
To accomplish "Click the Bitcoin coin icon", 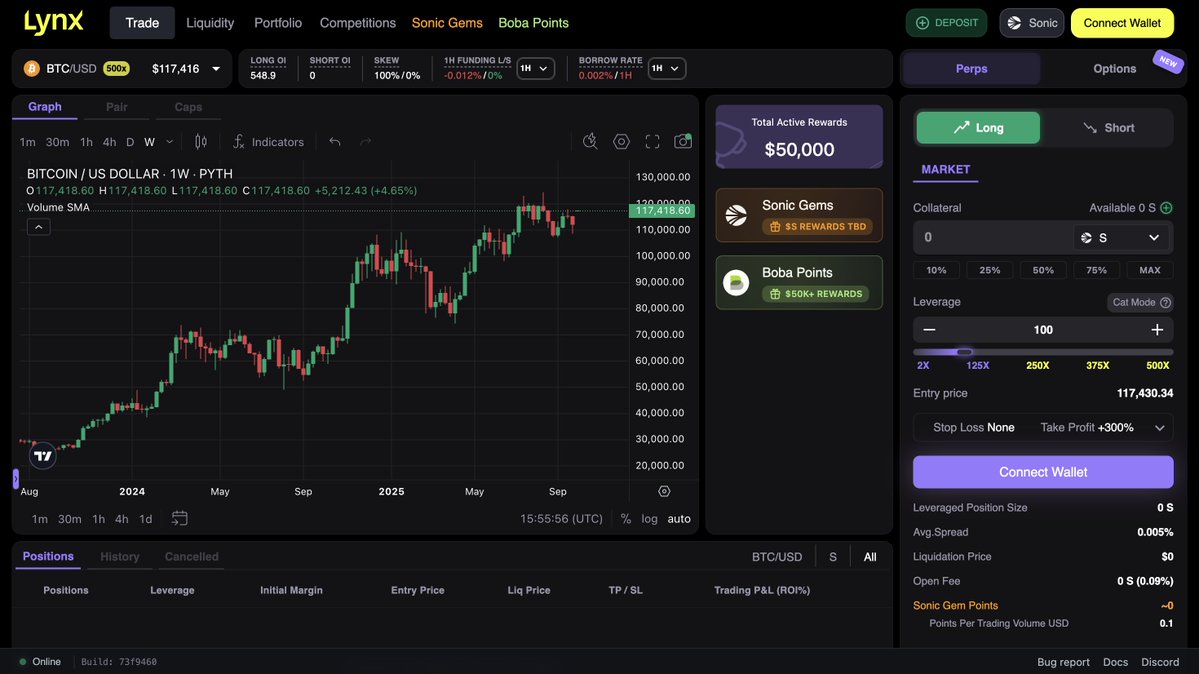I will [31, 69].
